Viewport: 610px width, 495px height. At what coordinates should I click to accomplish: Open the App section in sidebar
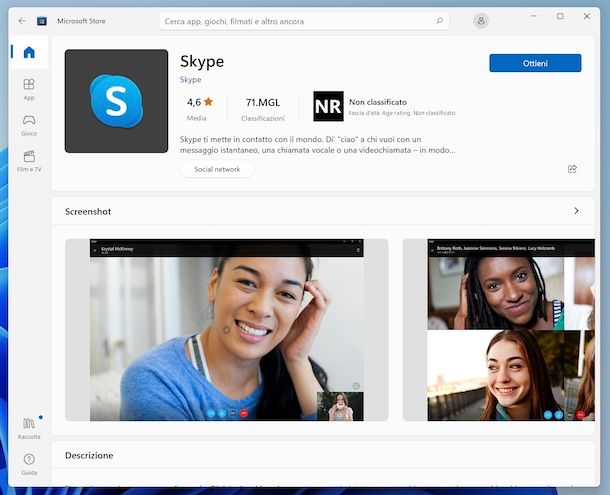click(x=29, y=90)
